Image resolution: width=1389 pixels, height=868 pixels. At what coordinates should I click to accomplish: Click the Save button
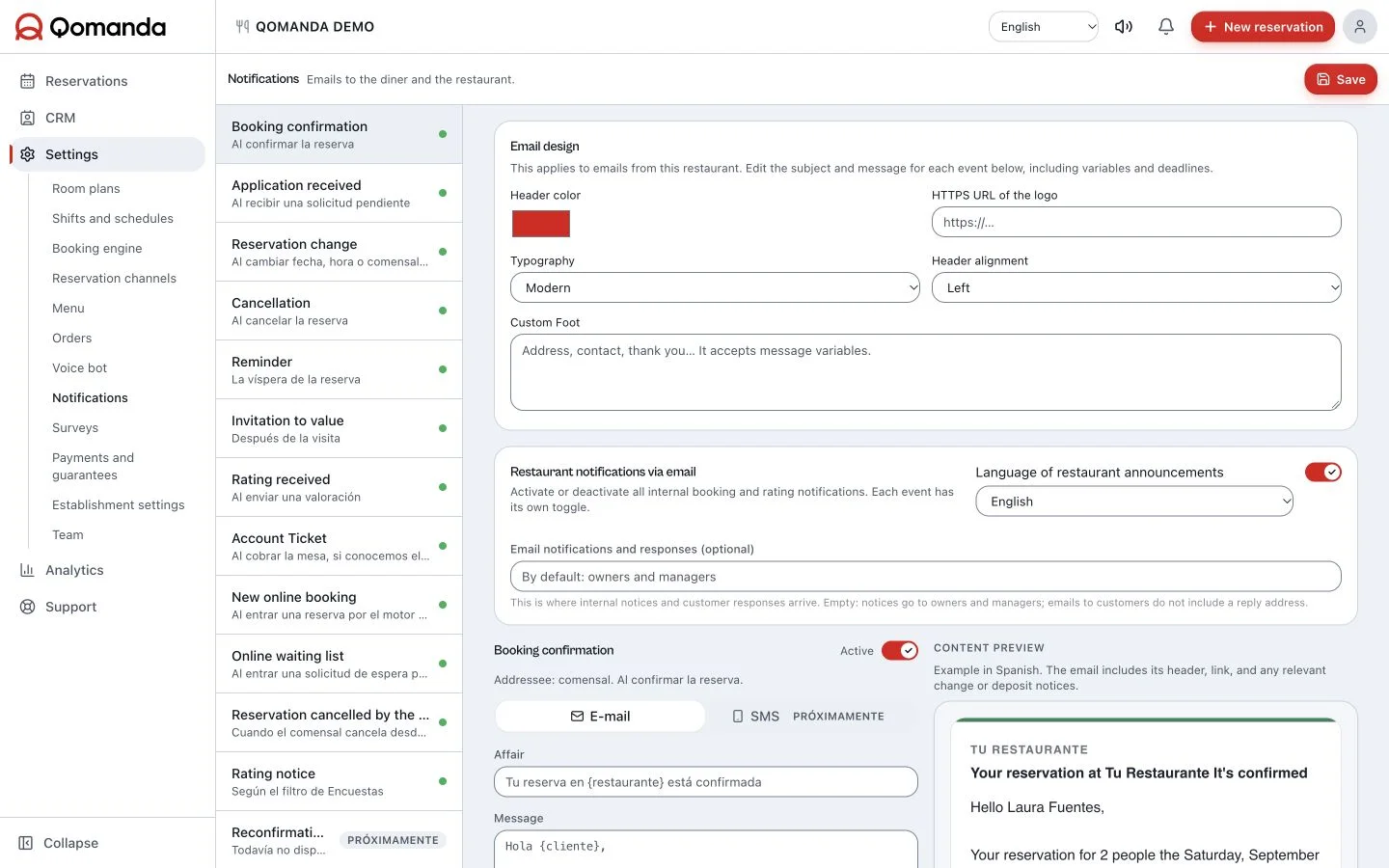(1341, 79)
